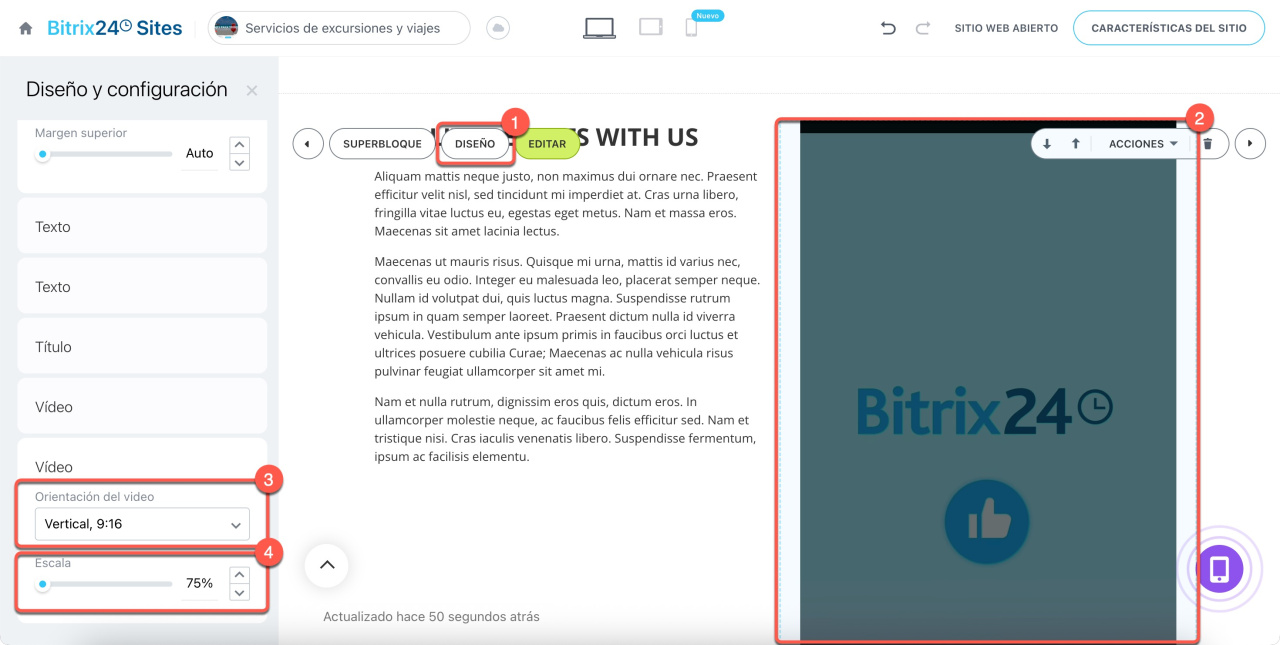The width and height of the screenshot is (1280, 645).
Task: Close the Diseño y configuración panel
Action: (252, 90)
